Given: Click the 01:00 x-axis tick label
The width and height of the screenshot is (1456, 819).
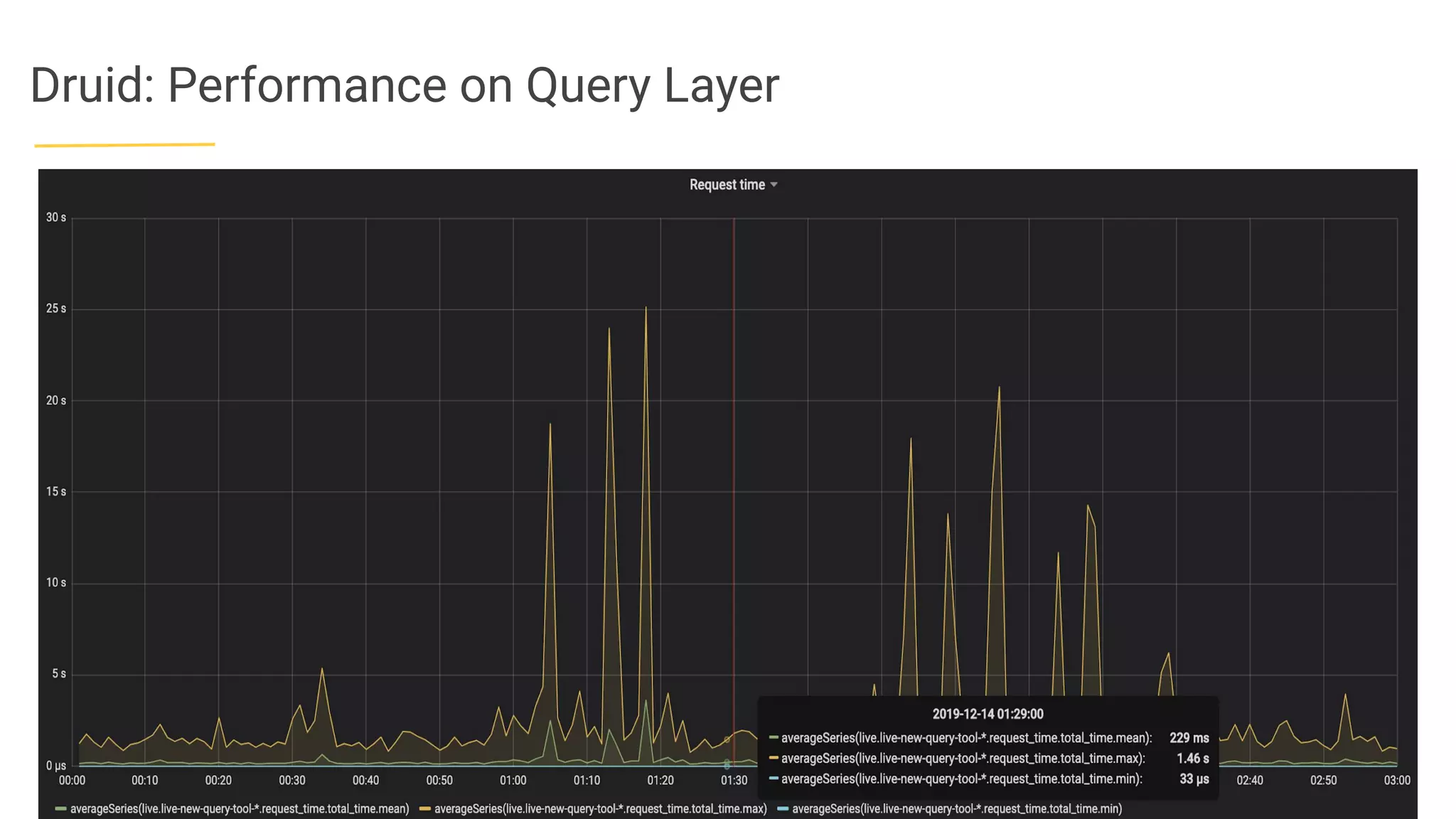Looking at the screenshot, I should click(513, 781).
